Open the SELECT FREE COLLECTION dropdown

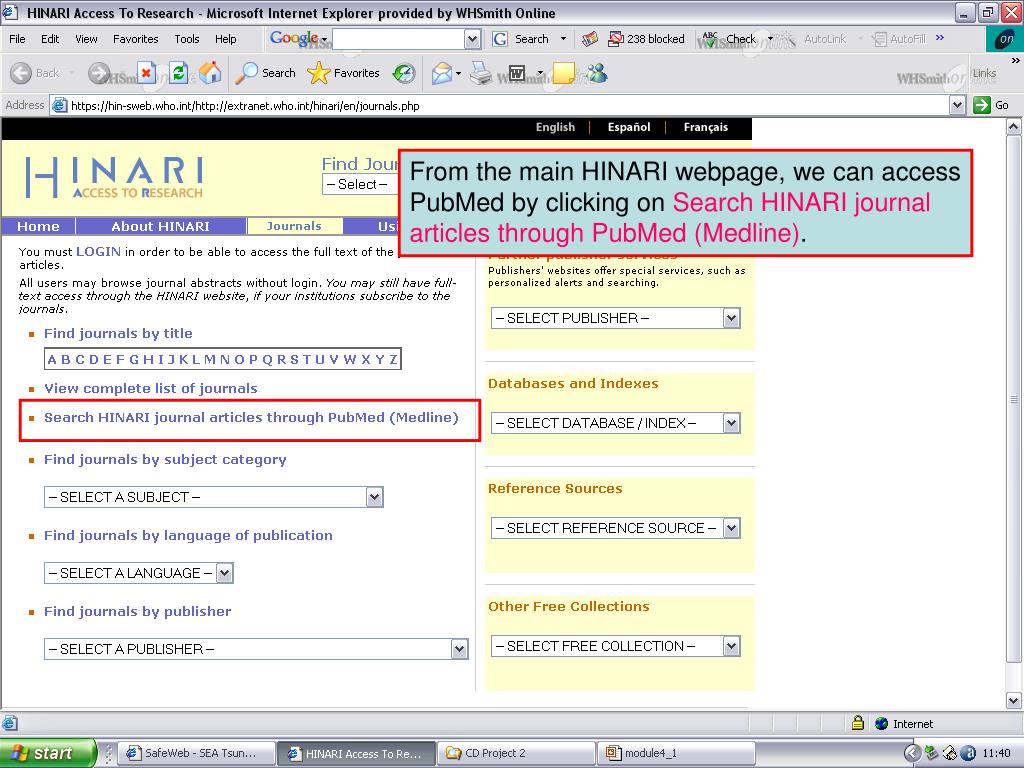tap(615, 646)
